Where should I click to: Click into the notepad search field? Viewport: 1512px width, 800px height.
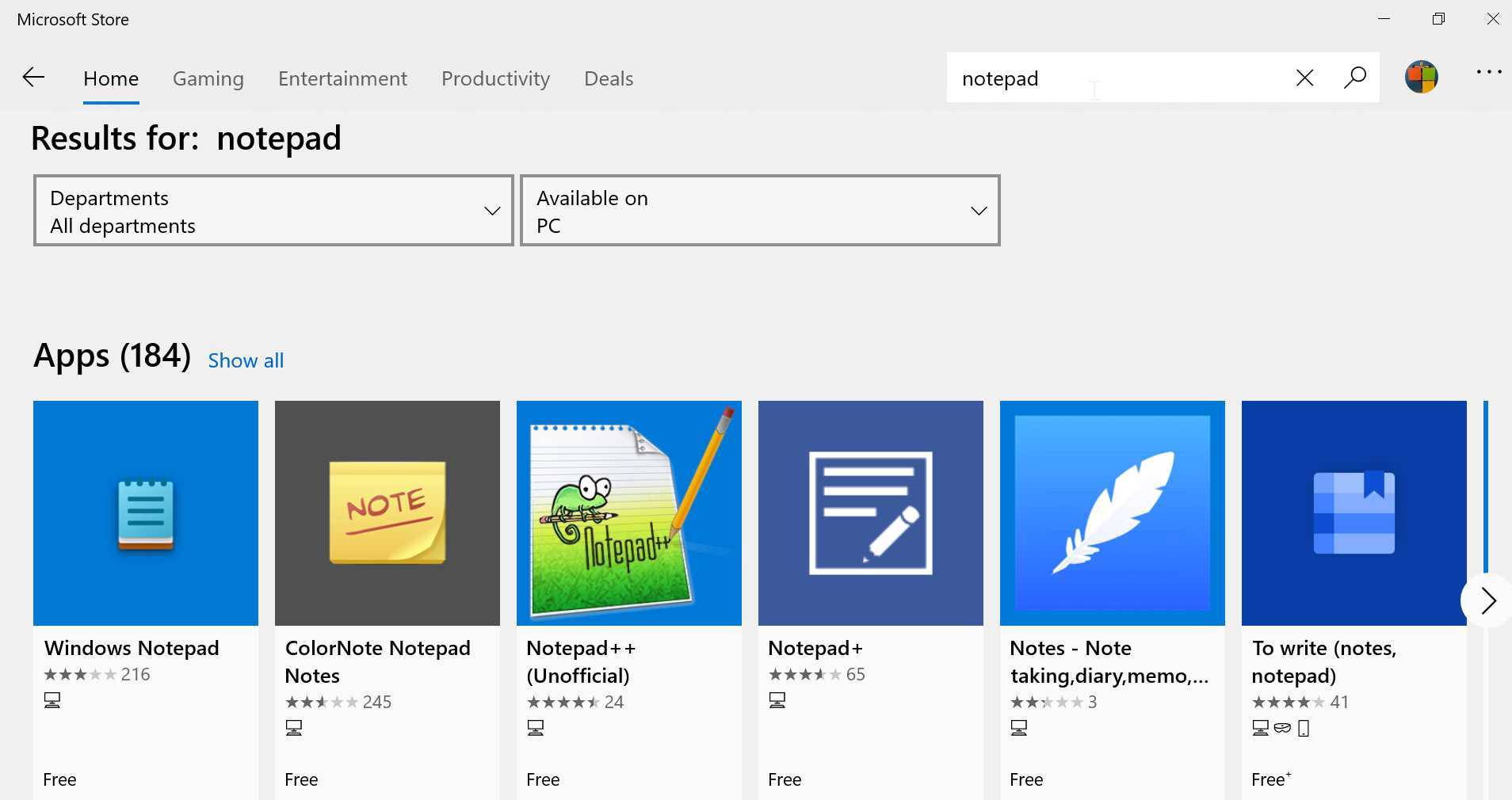(1109, 78)
